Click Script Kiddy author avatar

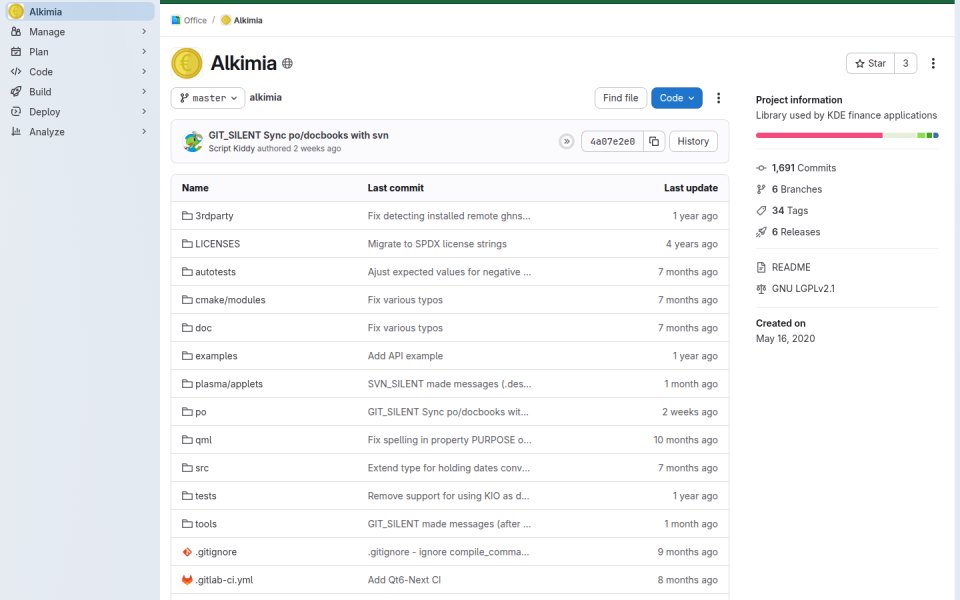pos(193,141)
